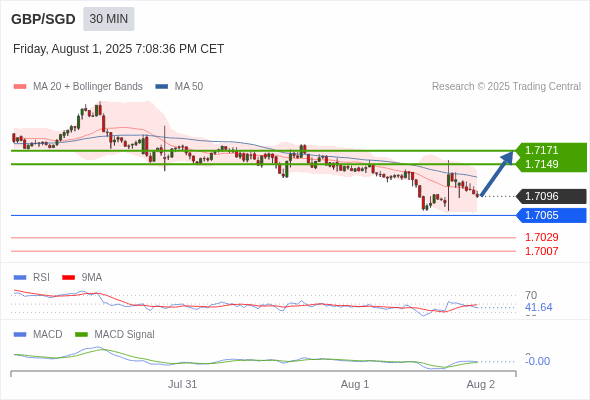Click the current price 1.7096 tag
This screenshot has width=590, height=400.
point(551,196)
